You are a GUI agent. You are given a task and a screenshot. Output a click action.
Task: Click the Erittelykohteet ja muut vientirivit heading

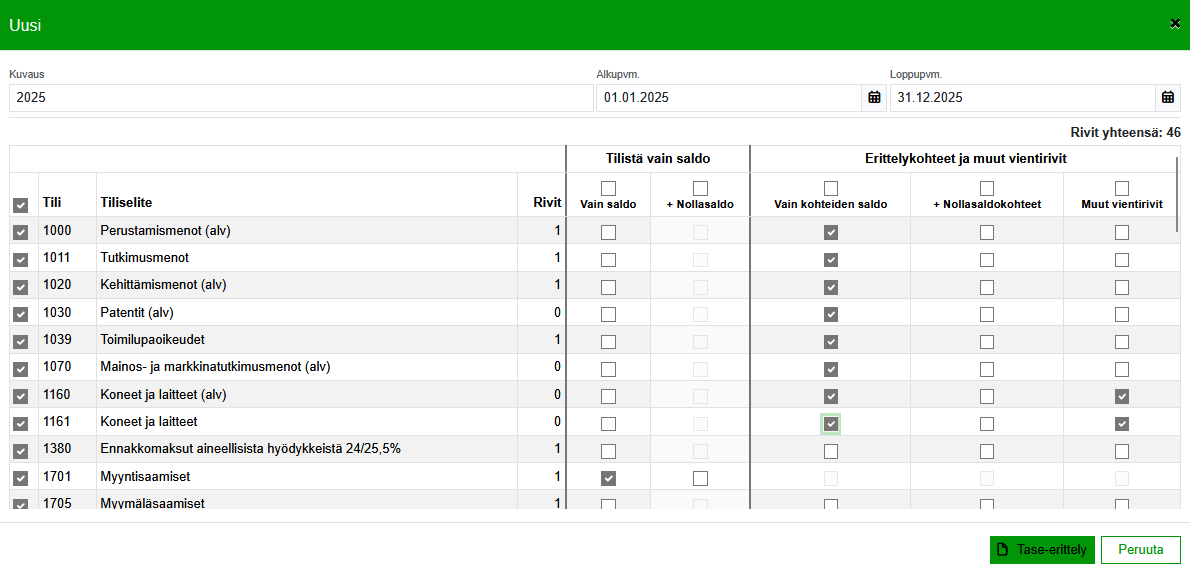tap(965, 159)
